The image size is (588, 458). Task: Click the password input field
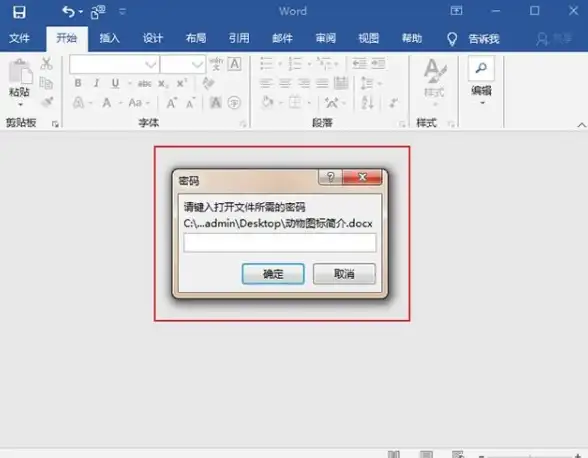(x=280, y=242)
